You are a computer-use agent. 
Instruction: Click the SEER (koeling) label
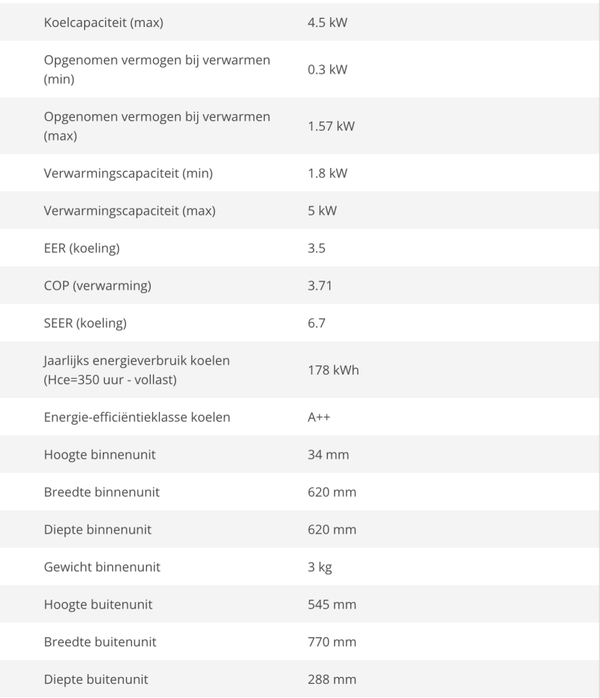(x=85, y=323)
